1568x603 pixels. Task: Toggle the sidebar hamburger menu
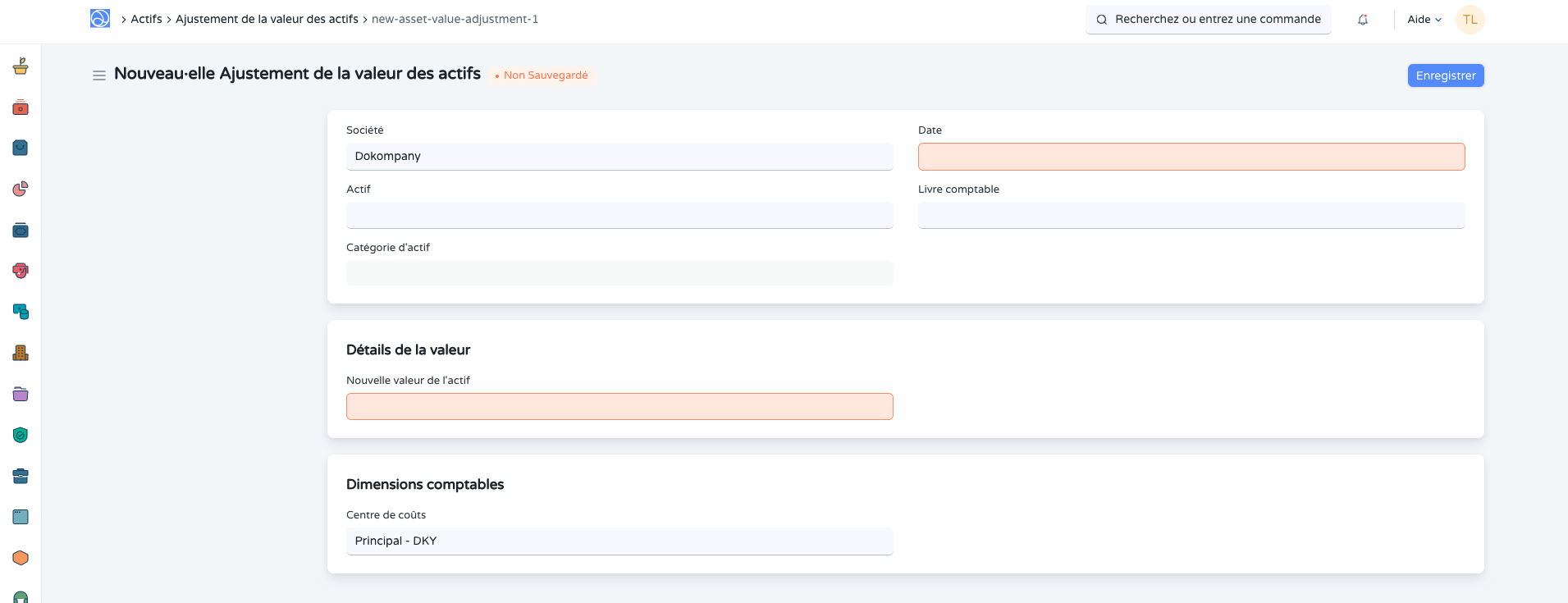click(x=99, y=75)
